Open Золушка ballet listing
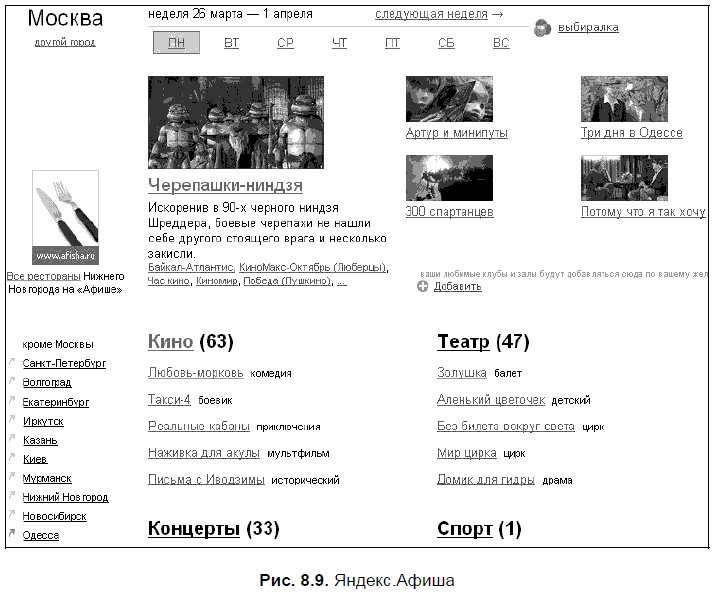The height and width of the screenshot is (592, 715). pyautogui.click(x=462, y=373)
